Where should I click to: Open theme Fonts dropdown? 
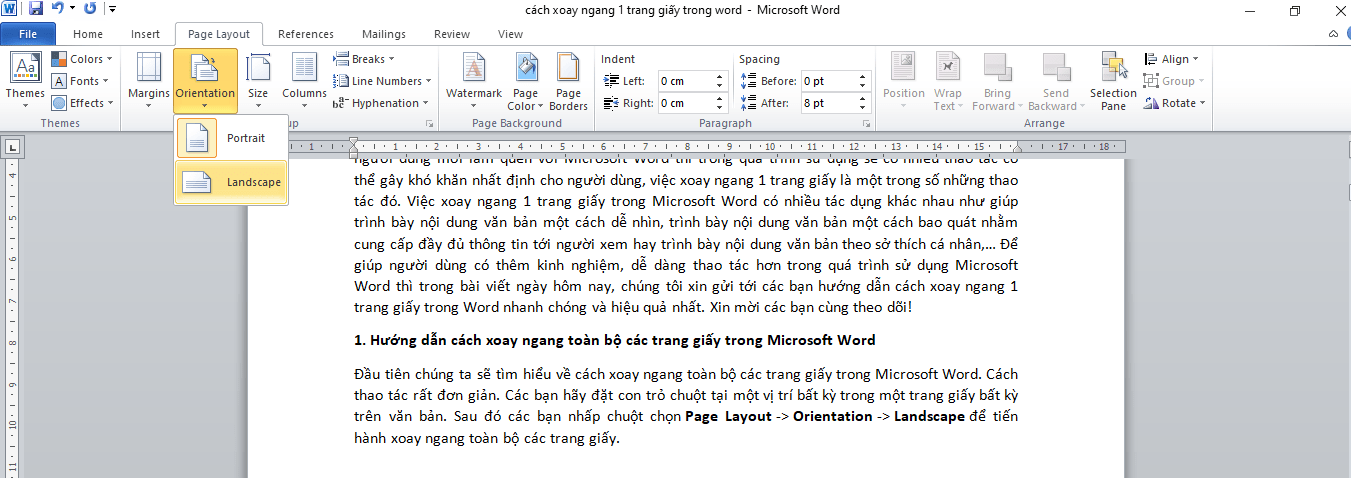point(80,81)
